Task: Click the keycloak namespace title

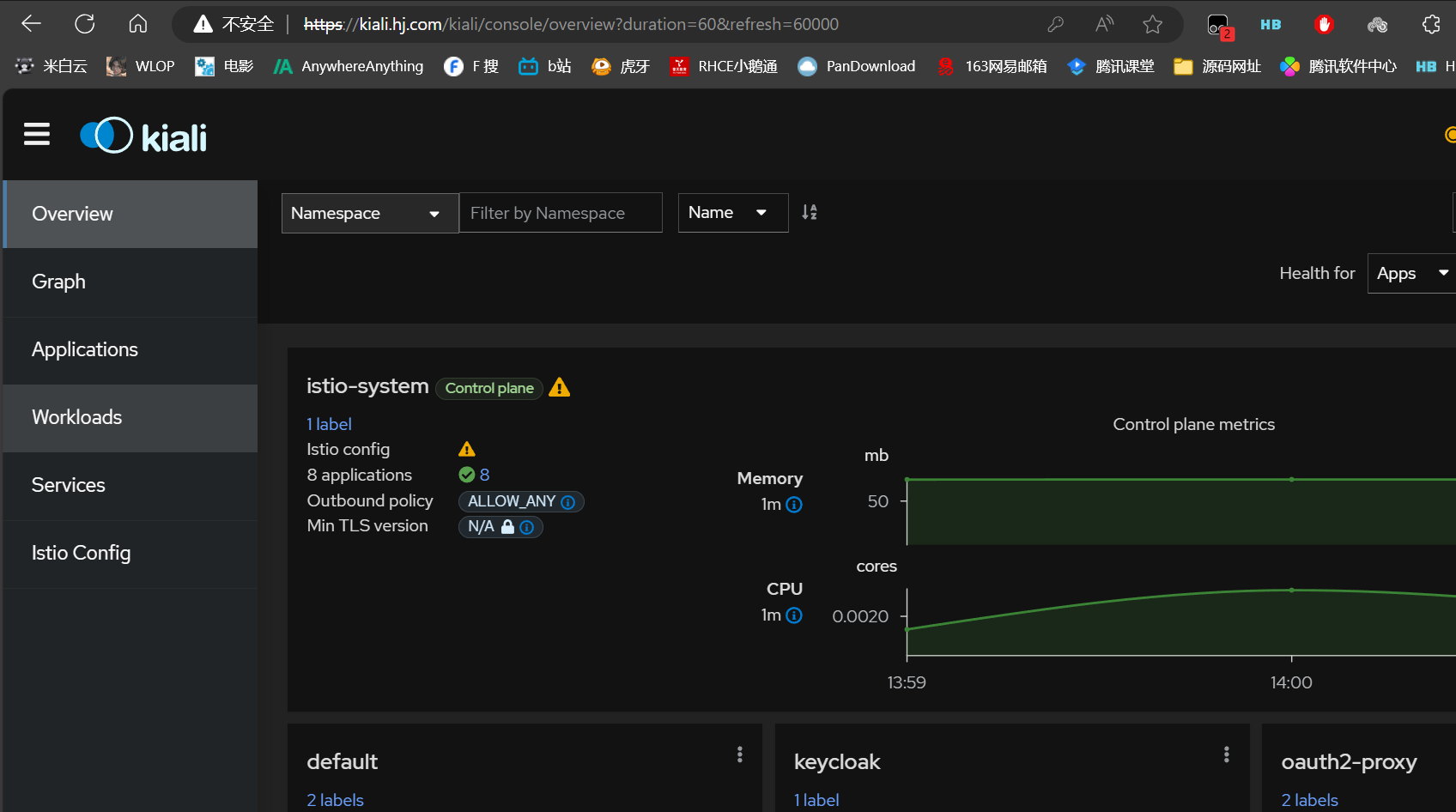Action: coord(837,761)
